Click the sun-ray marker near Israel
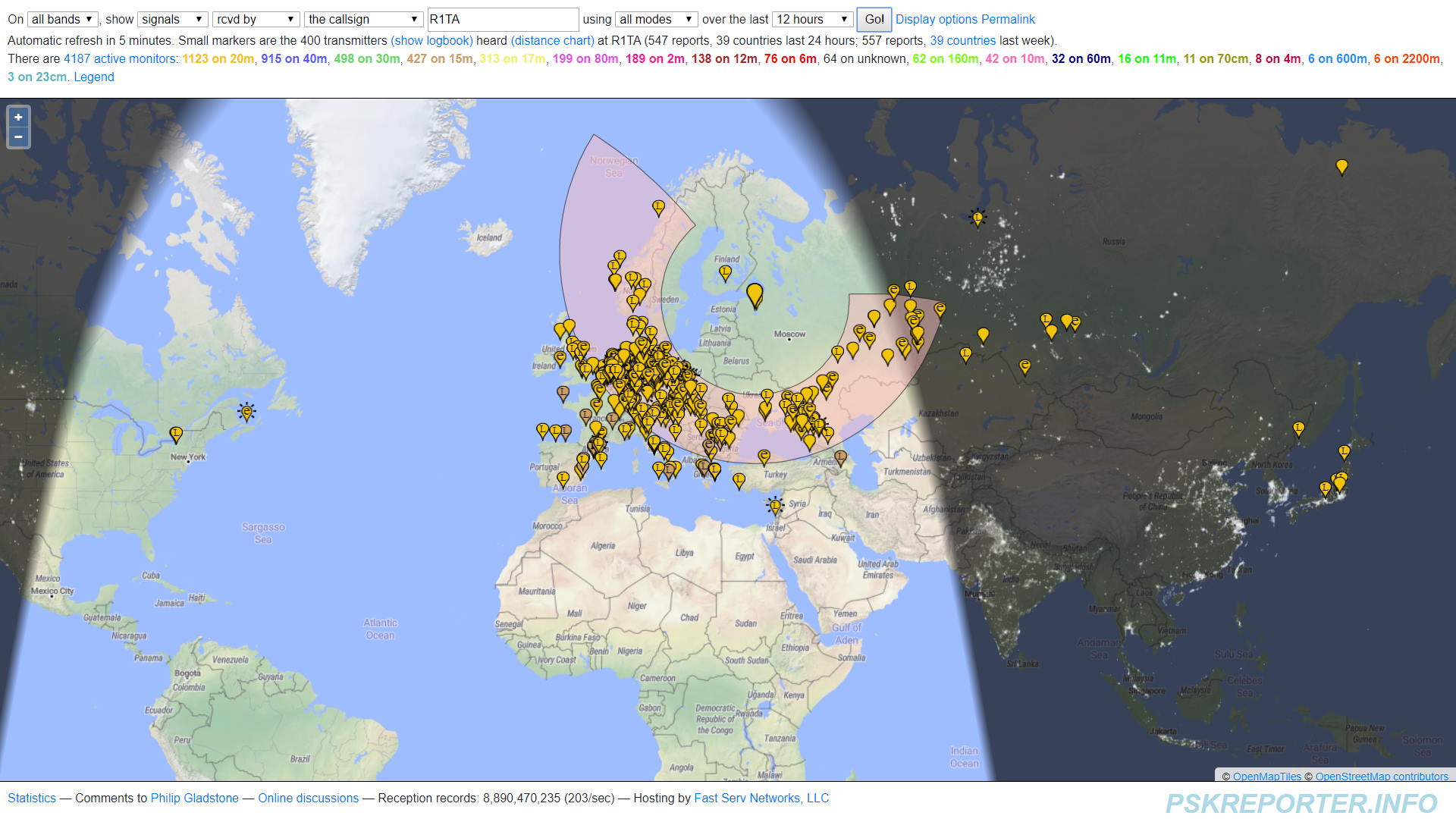Image resolution: width=1456 pixels, height=819 pixels. [775, 505]
